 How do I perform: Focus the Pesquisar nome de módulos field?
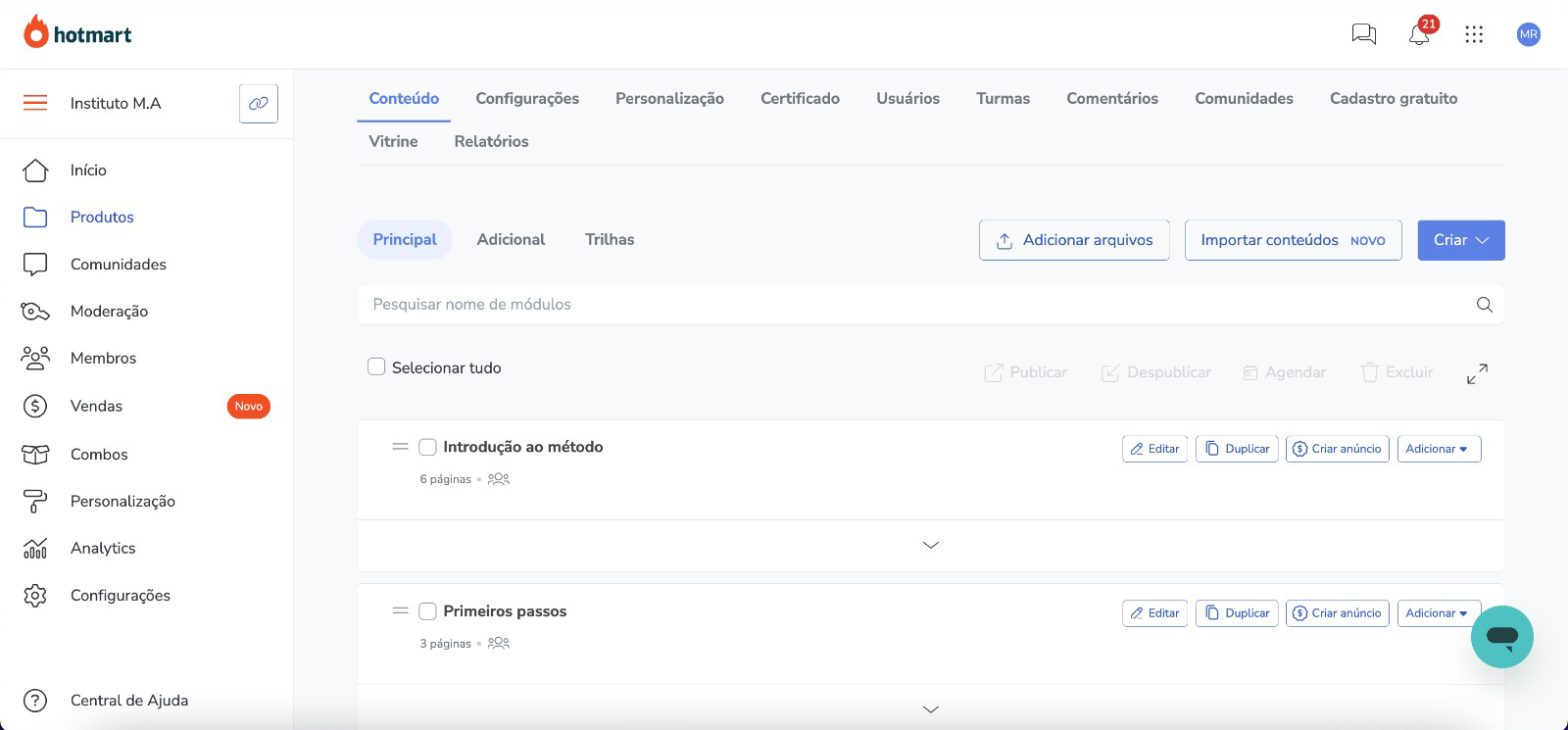pyautogui.click(x=931, y=305)
